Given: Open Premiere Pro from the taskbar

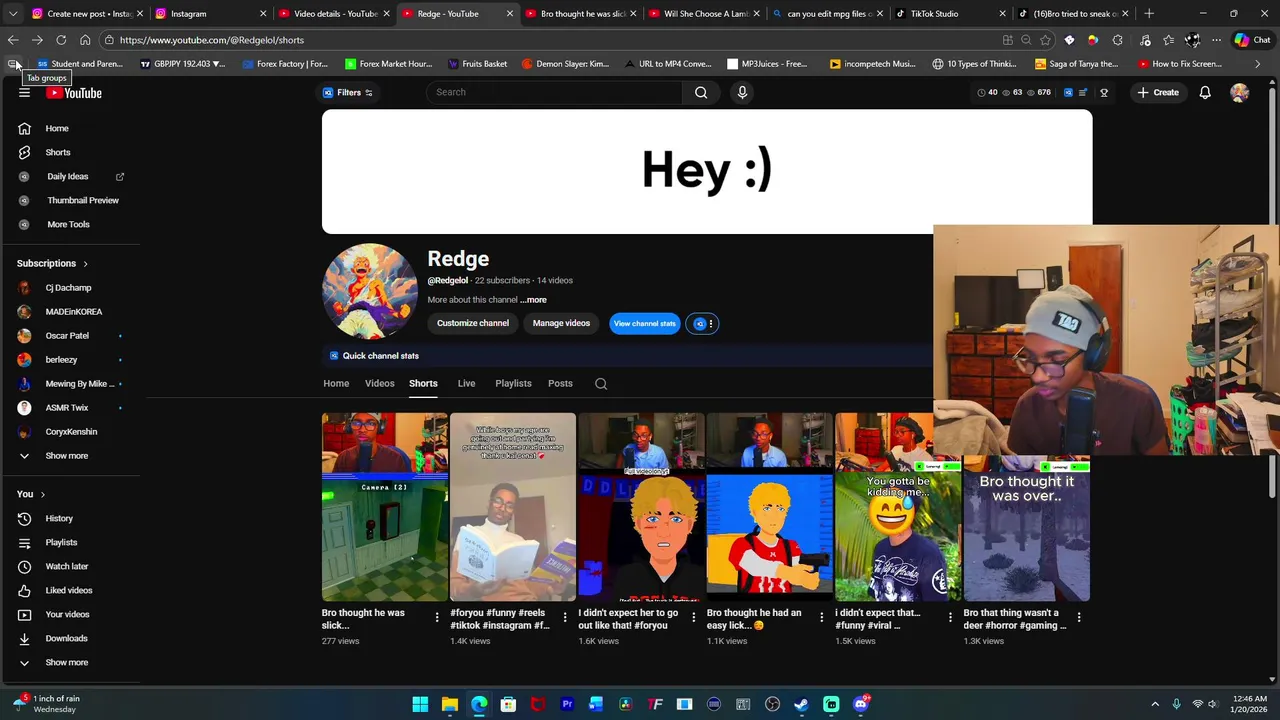Looking at the screenshot, I should point(567,704).
